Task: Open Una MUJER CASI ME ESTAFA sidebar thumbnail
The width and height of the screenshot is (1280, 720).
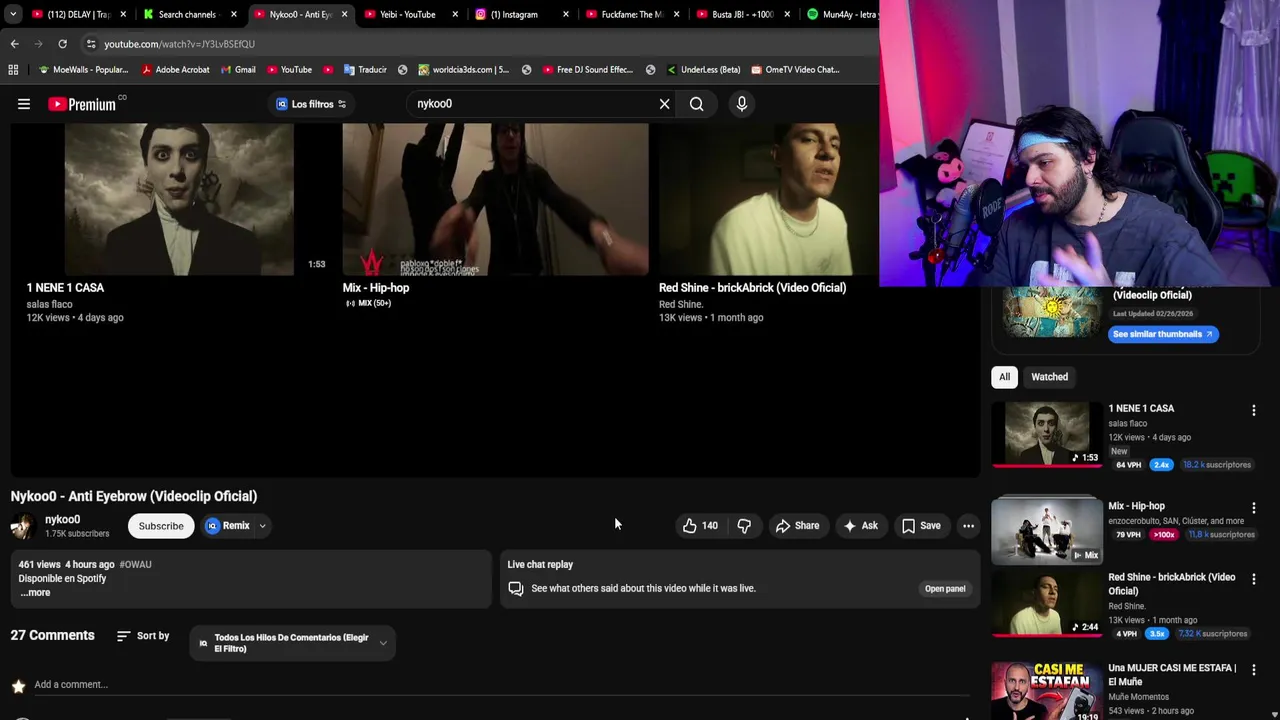Action: click(1047, 690)
